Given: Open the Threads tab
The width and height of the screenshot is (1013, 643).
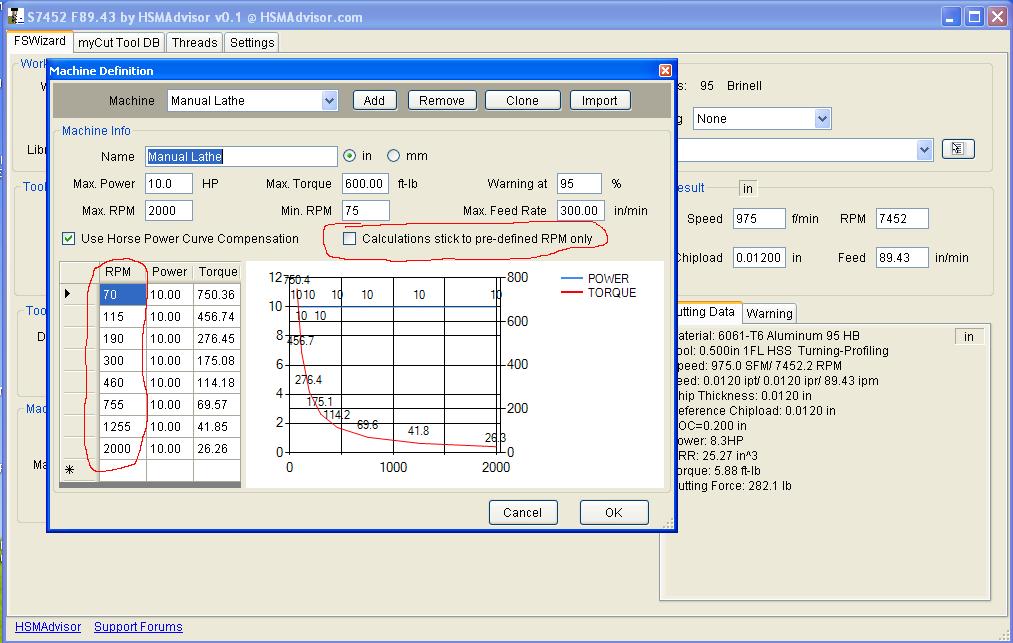Looking at the screenshot, I should tap(194, 42).
